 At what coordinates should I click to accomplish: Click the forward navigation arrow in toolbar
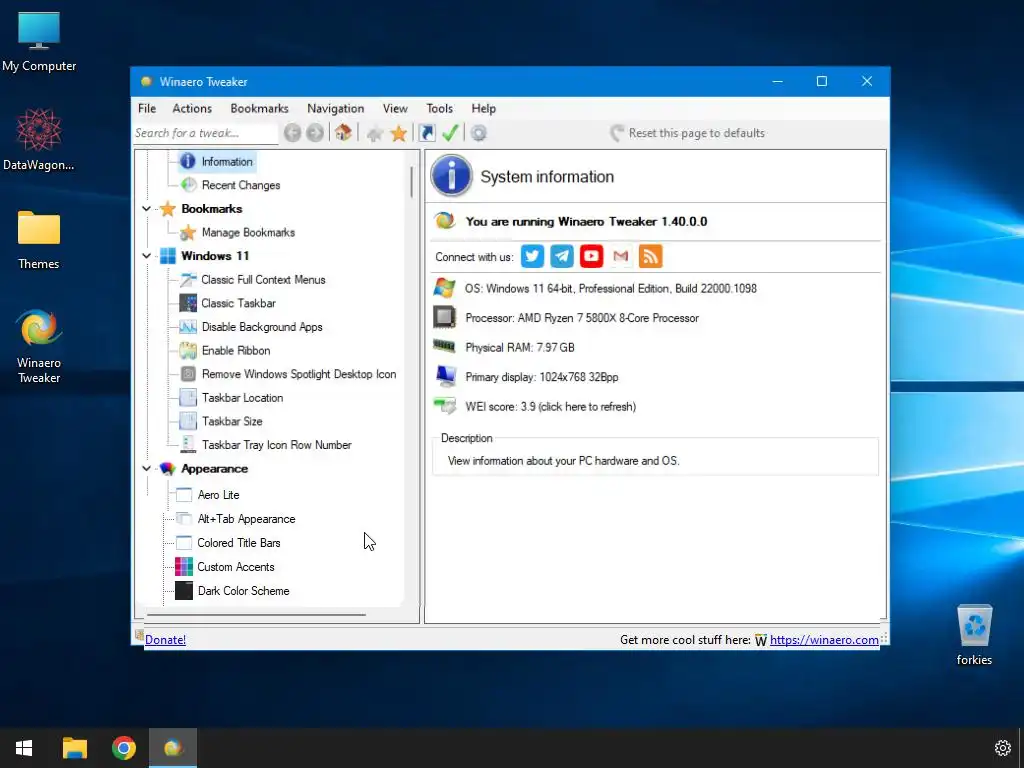pyautogui.click(x=315, y=133)
